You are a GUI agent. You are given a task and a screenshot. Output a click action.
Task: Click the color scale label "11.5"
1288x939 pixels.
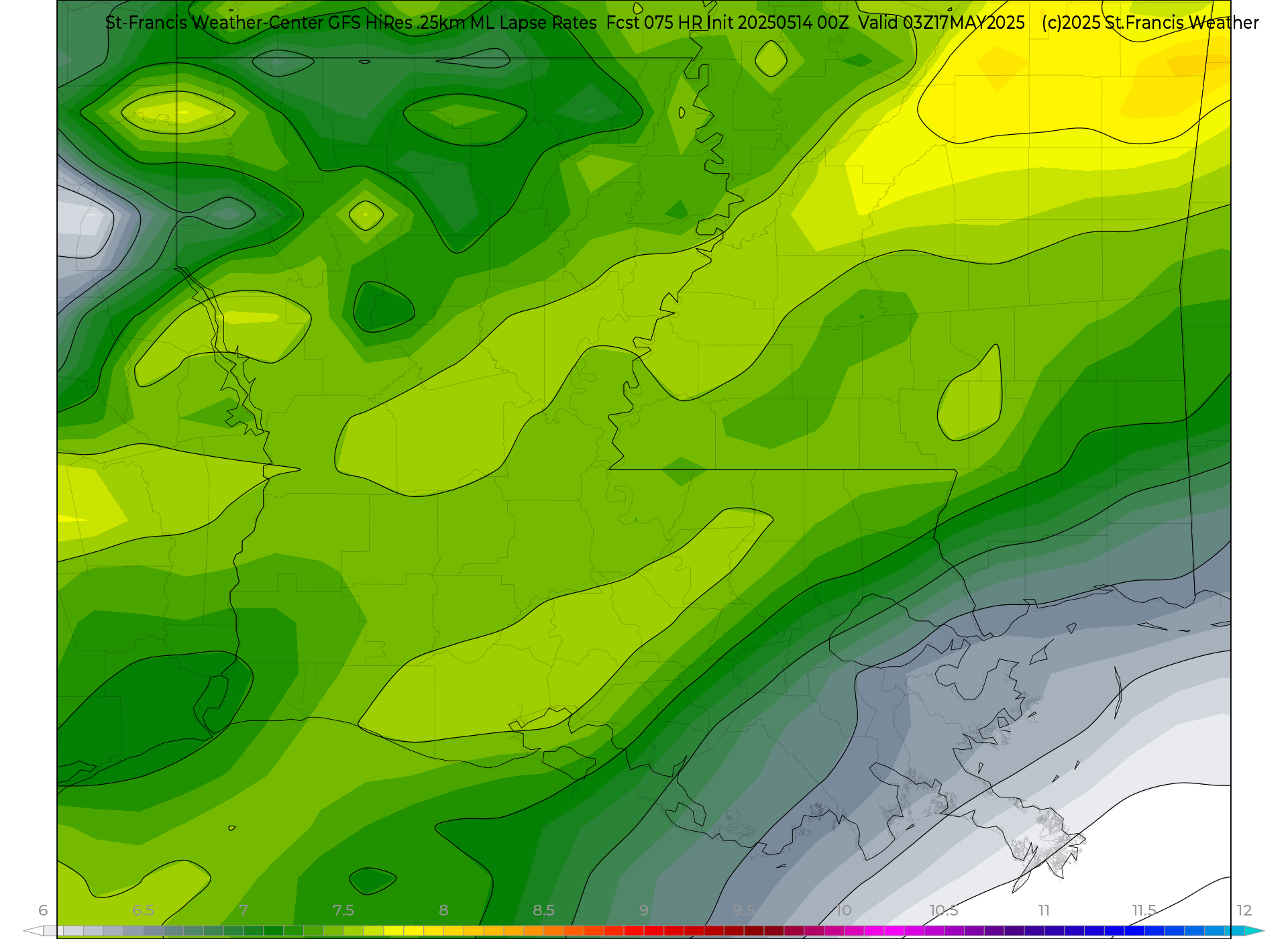pyautogui.click(x=1144, y=910)
